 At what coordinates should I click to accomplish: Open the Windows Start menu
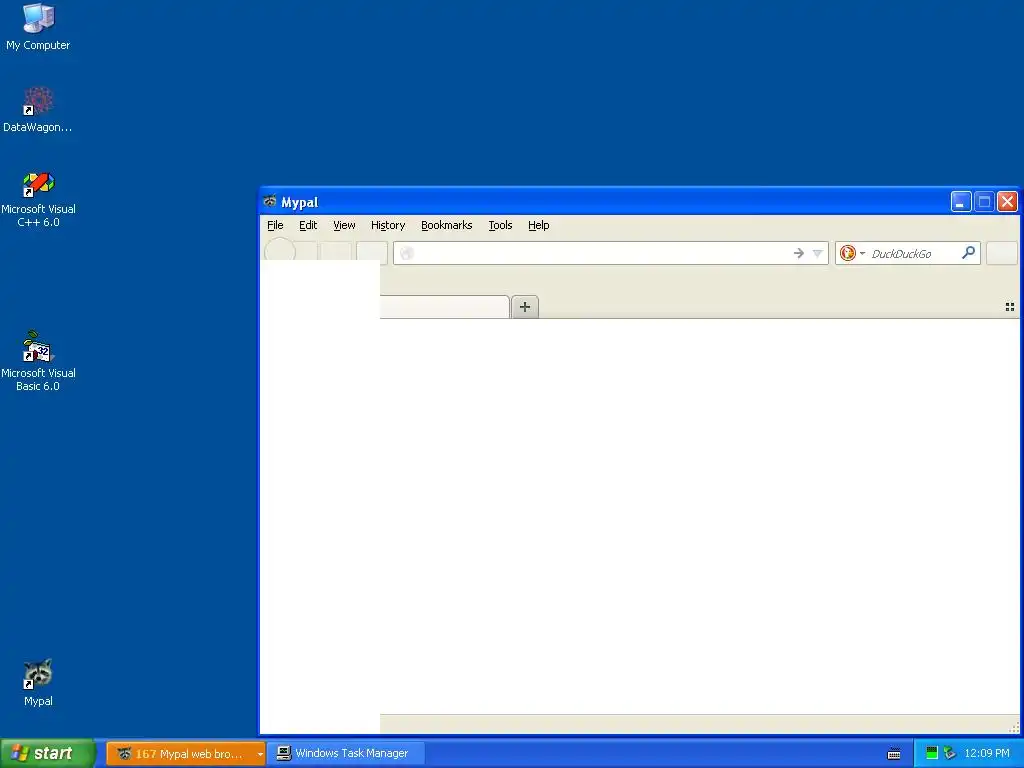click(47, 753)
